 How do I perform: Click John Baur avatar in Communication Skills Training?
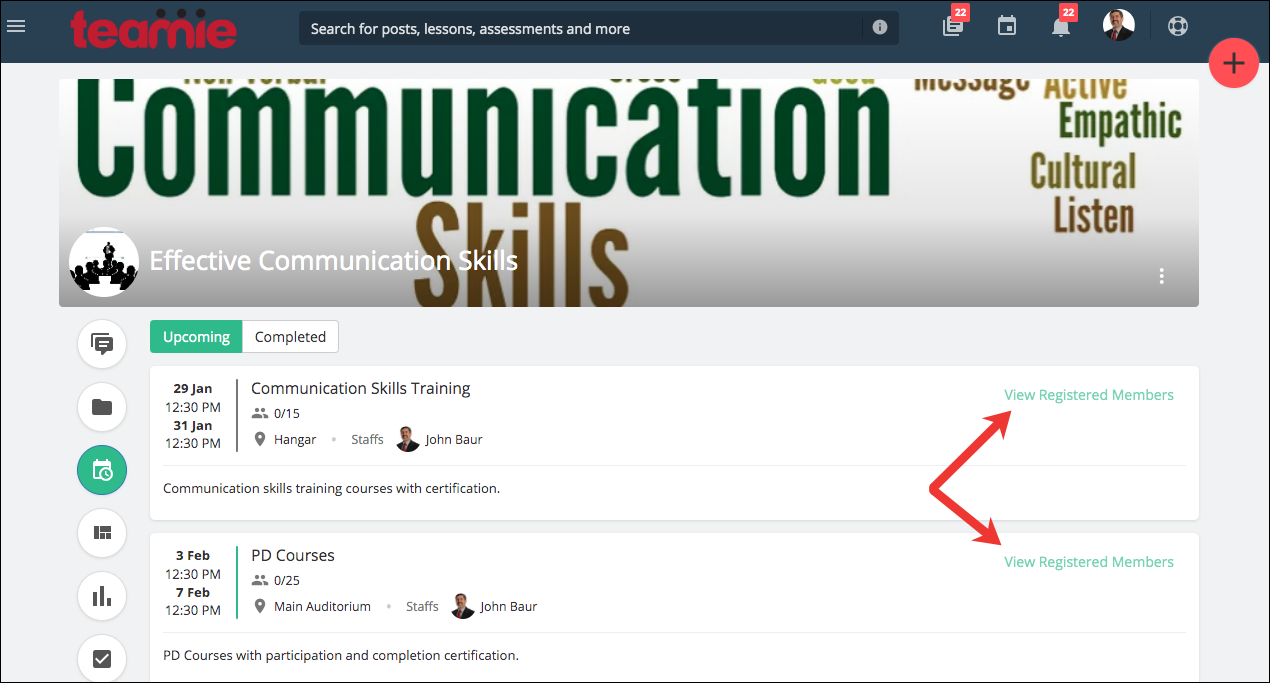pyautogui.click(x=408, y=439)
